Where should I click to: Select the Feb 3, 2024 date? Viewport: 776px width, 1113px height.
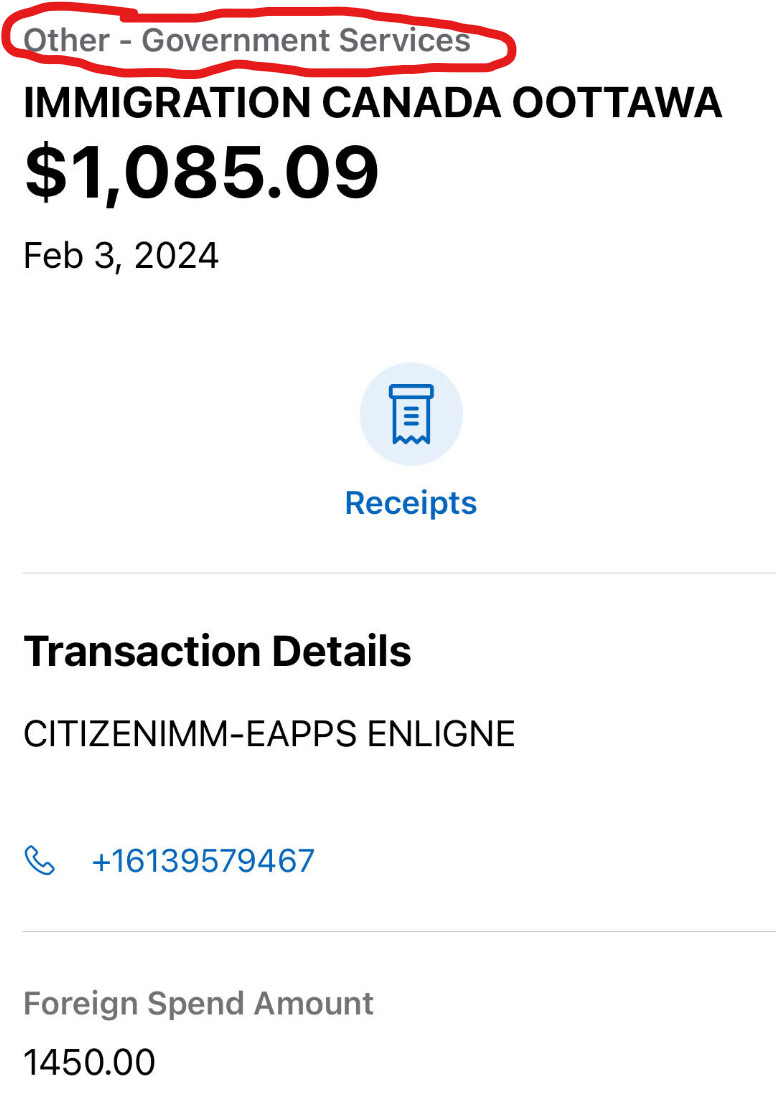[121, 255]
